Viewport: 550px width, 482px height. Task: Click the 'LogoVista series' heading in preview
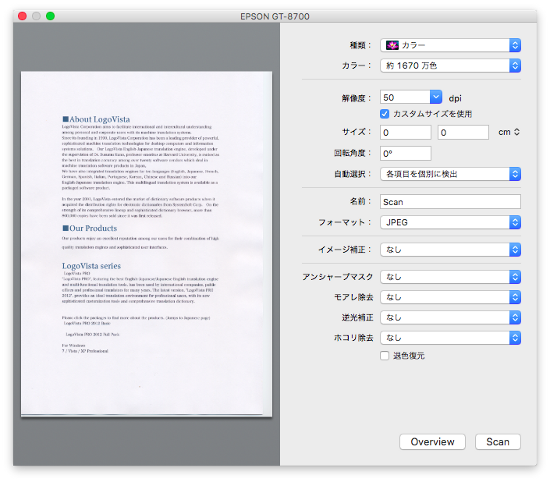click(92, 266)
